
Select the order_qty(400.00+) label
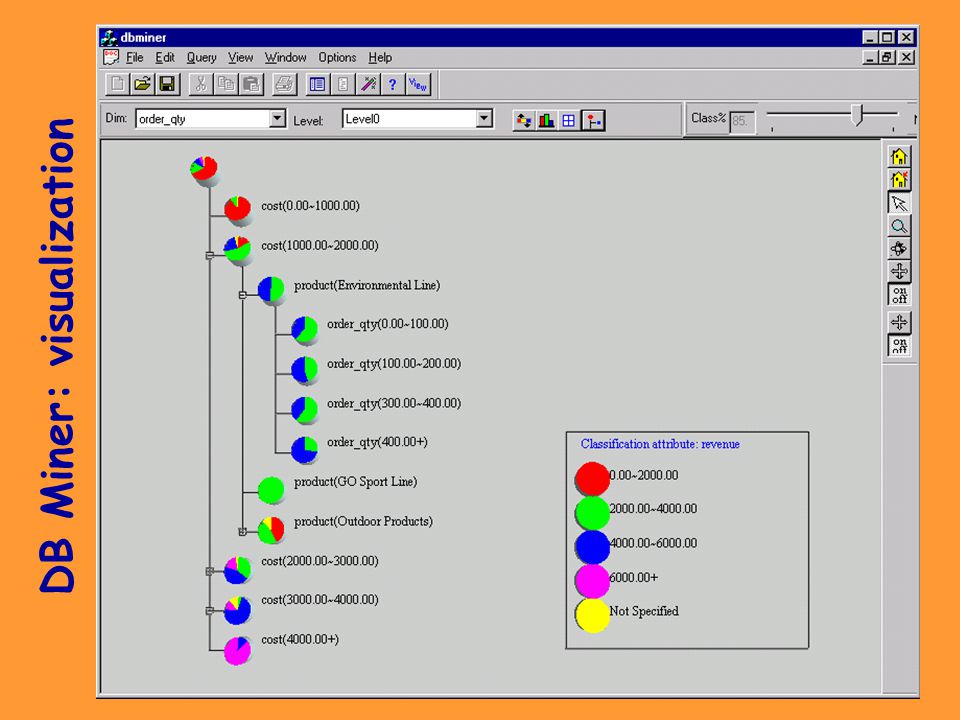[x=377, y=442]
